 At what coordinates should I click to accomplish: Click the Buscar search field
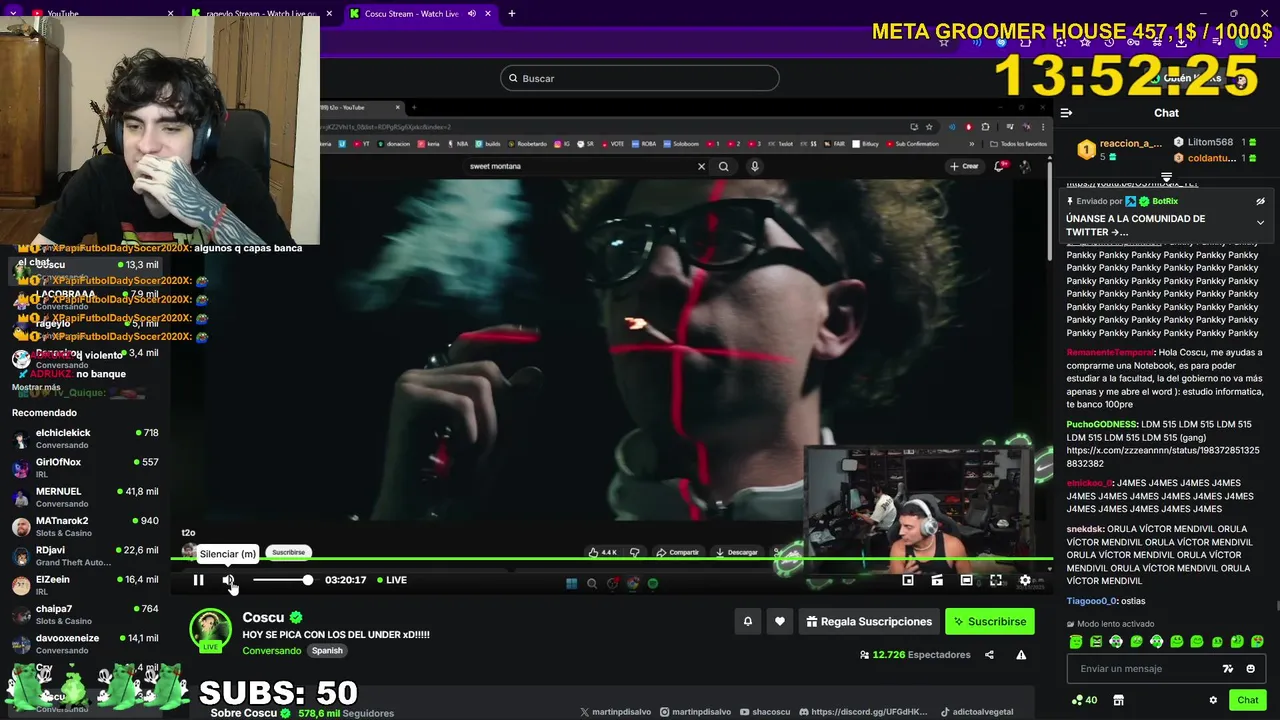[639, 78]
